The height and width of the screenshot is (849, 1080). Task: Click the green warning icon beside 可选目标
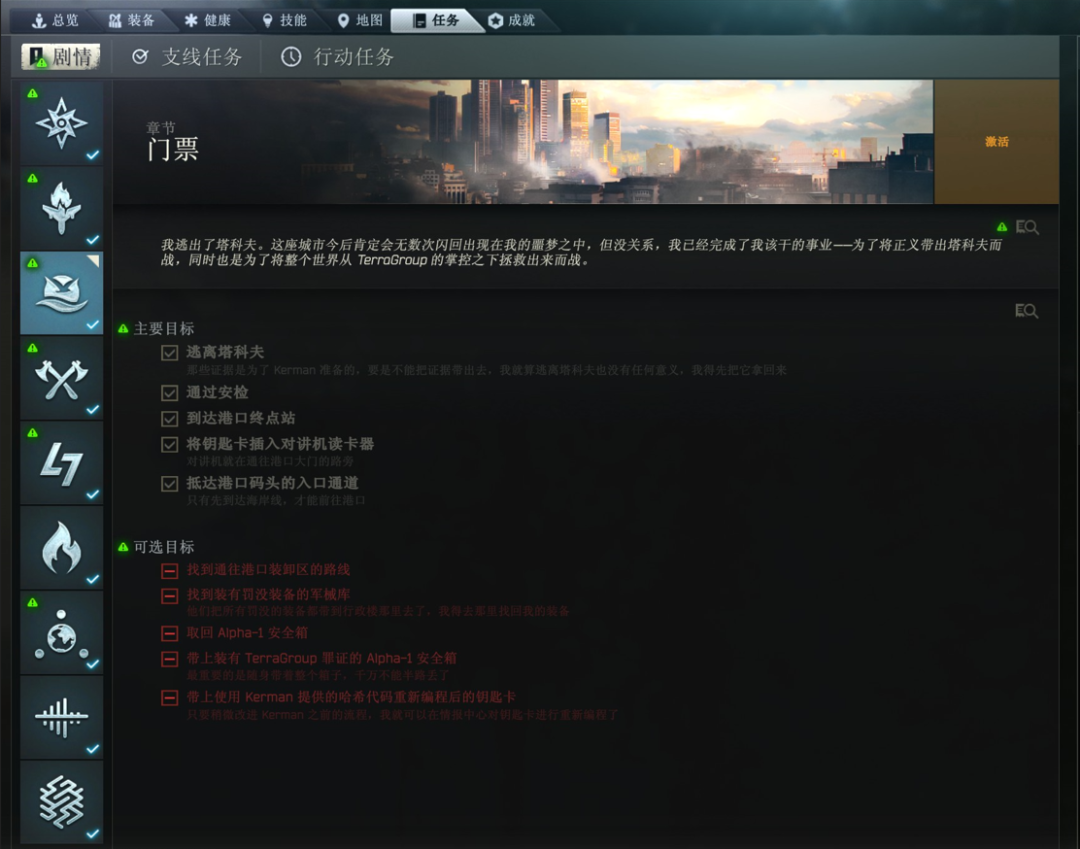tap(123, 547)
